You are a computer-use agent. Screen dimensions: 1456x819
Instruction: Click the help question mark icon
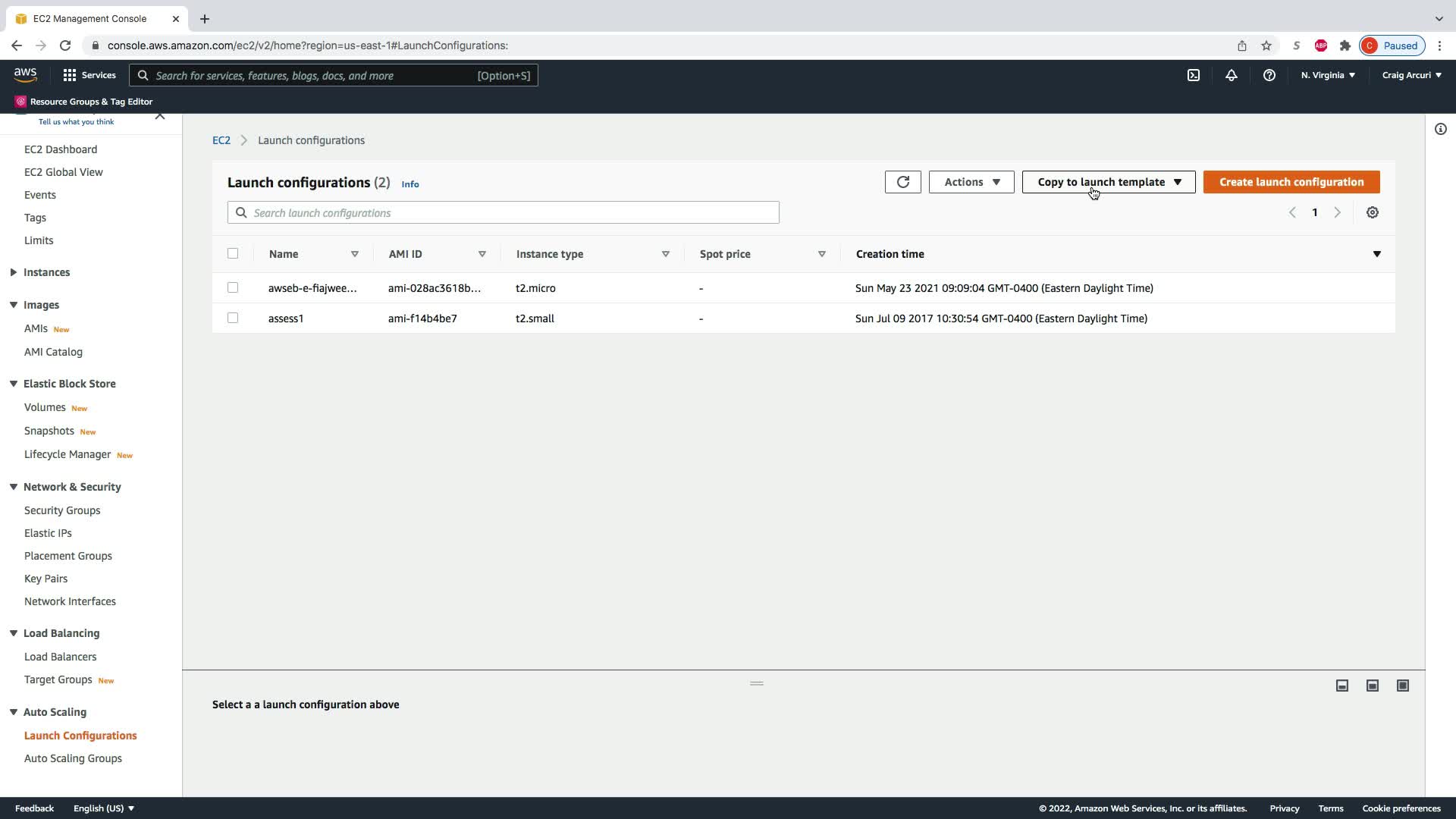coord(1269,75)
